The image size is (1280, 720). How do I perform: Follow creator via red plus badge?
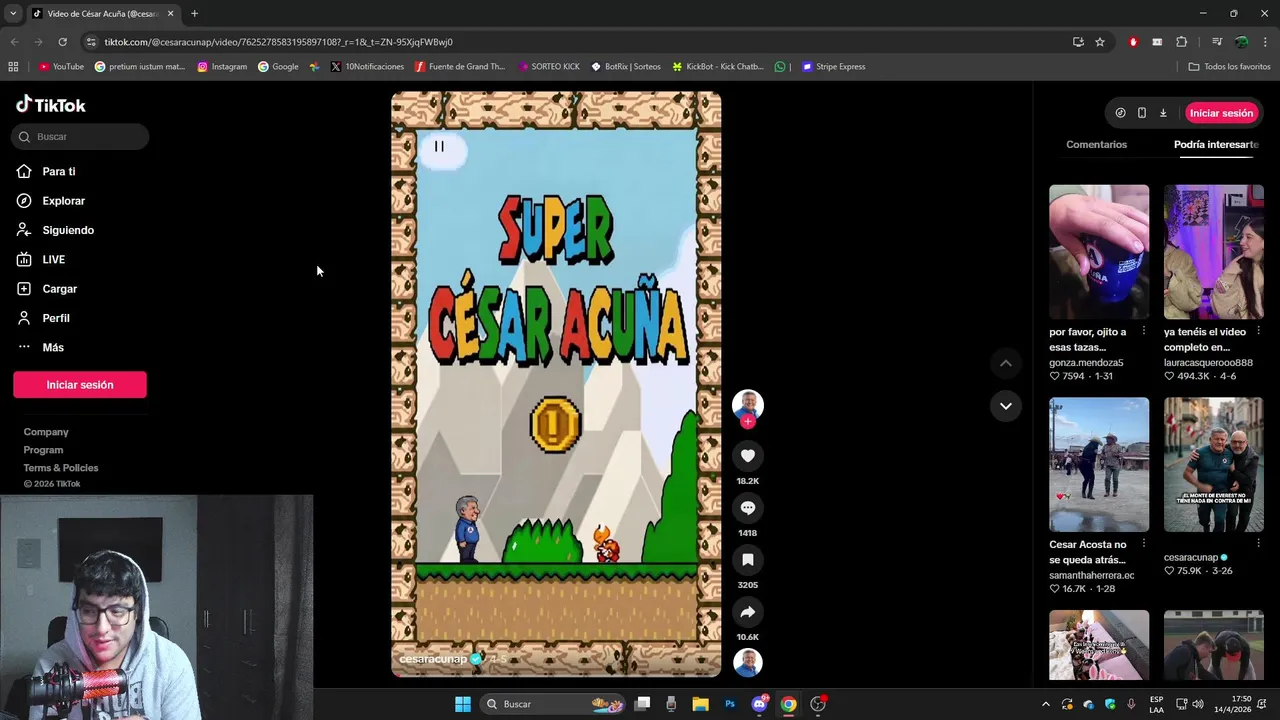point(748,422)
